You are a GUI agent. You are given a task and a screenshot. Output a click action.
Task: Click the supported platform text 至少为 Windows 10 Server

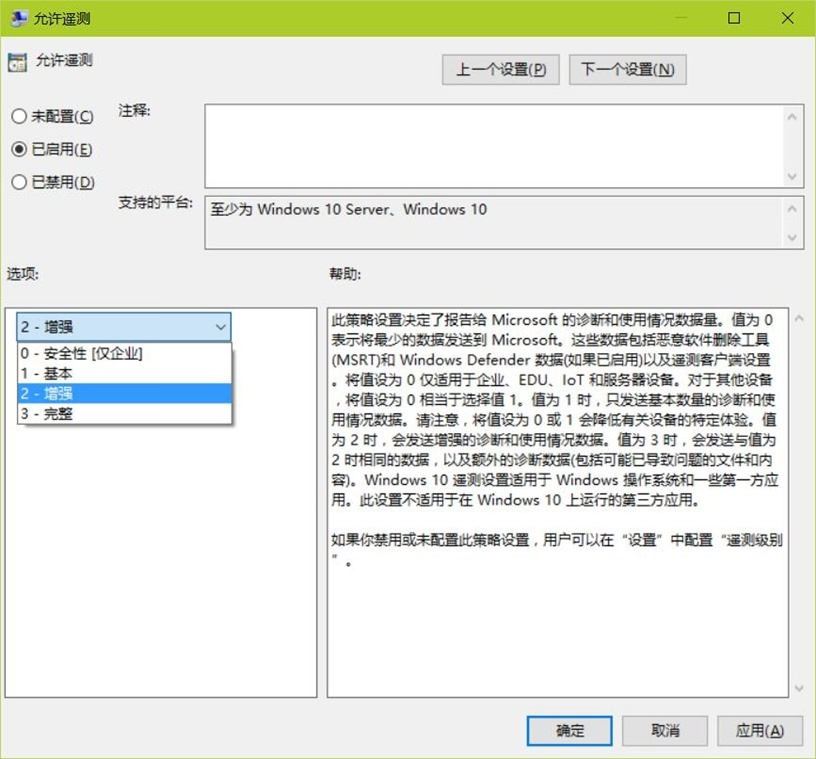(300, 209)
